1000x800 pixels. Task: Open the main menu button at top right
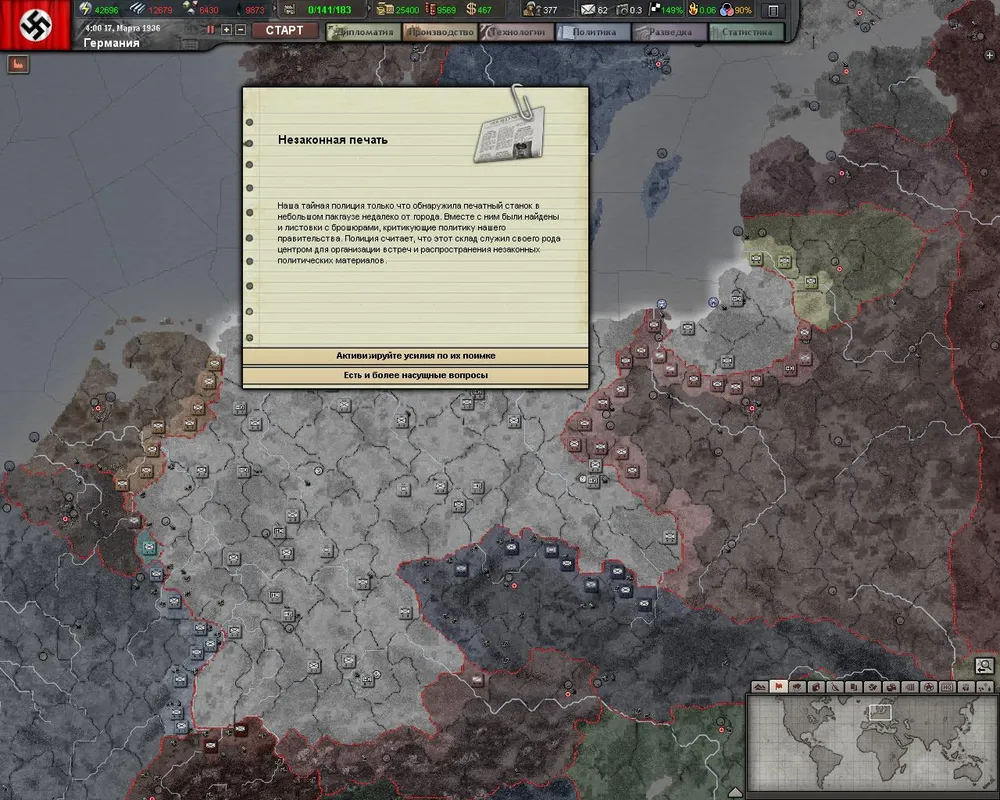tap(773, 10)
